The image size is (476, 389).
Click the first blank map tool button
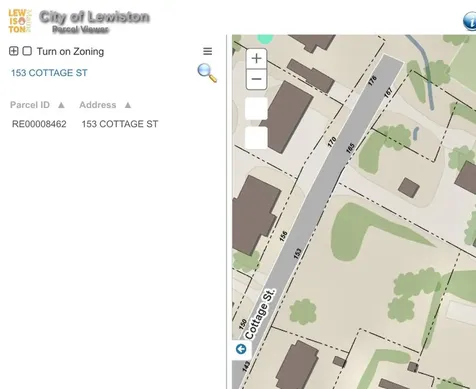[256, 108]
